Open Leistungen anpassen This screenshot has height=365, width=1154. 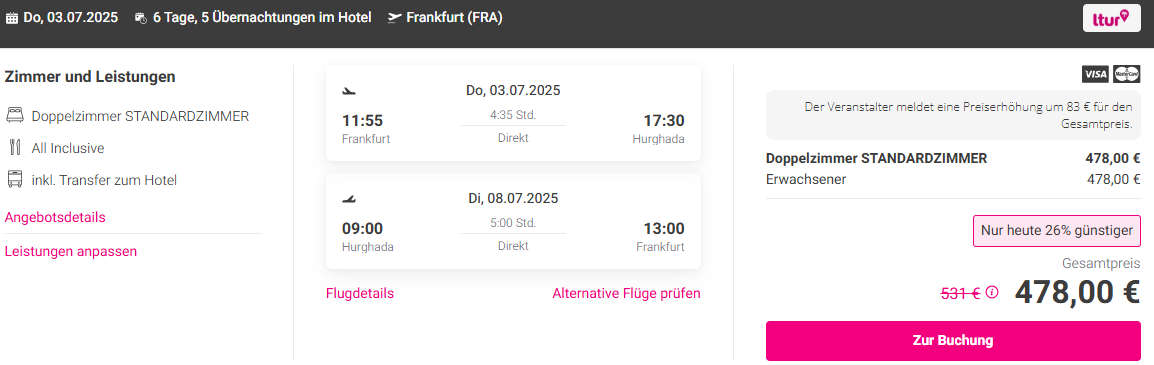[x=71, y=251]
